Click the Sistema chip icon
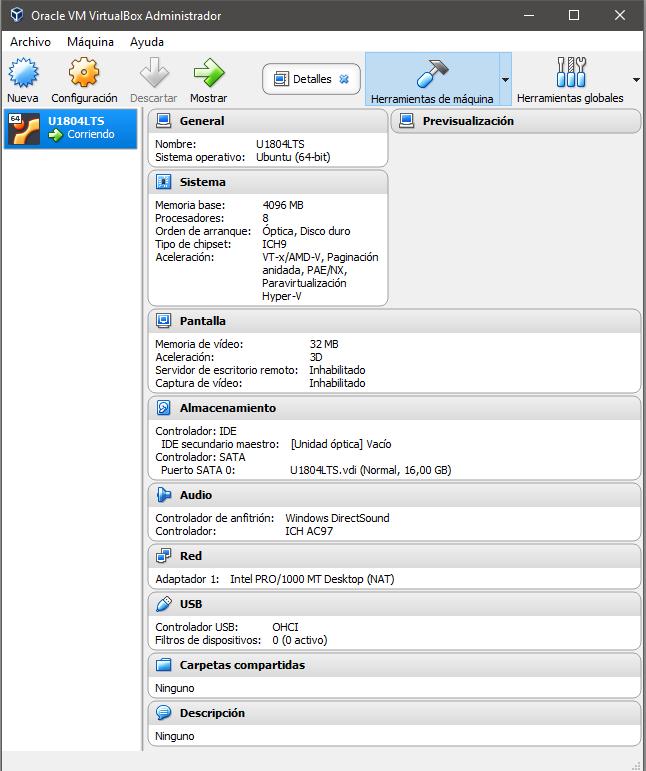The height and width of the screenshot is (771, 646). click(163, 181)
